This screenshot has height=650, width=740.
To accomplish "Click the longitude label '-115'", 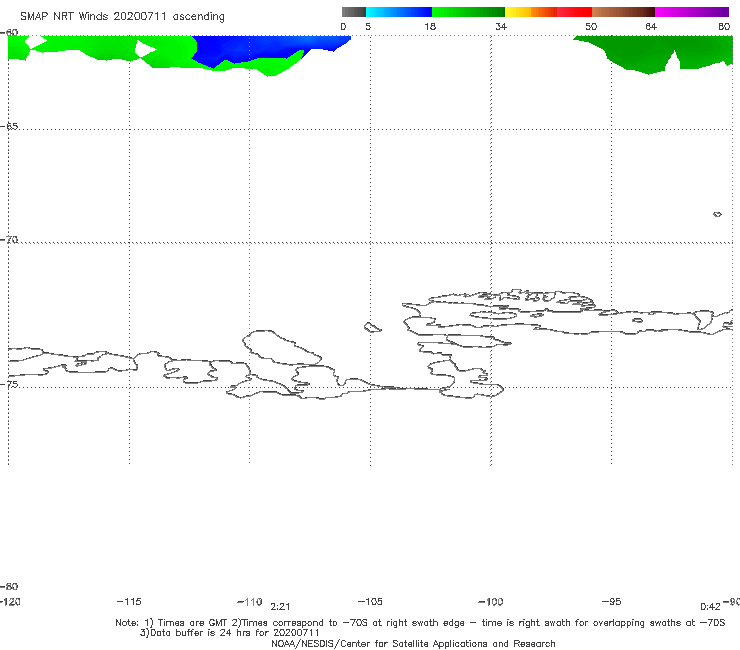I will point(129,601).
